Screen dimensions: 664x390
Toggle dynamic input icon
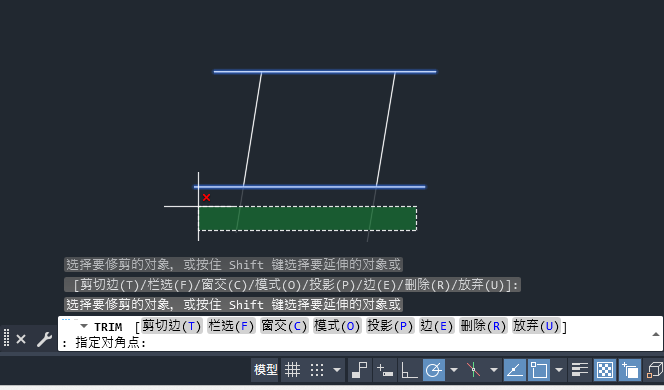pos(385,370)
